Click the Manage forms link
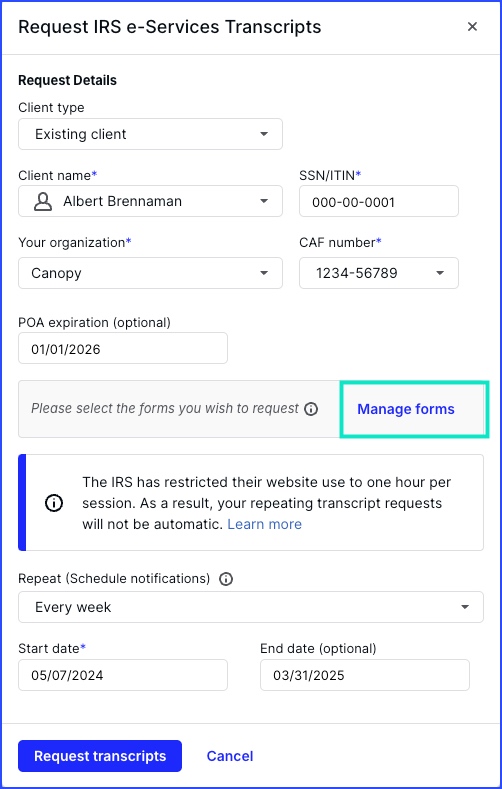502x789 pixels. (x=406, y=409)
